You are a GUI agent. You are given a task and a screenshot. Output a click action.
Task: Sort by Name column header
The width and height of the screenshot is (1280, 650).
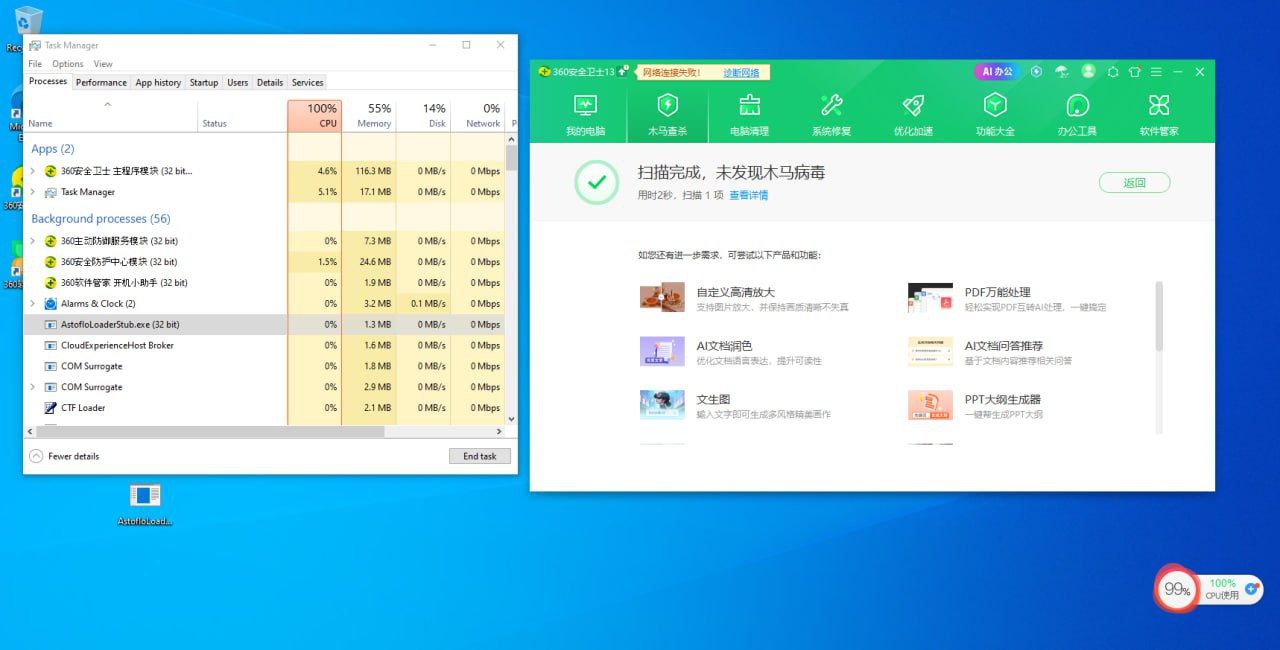[110, 116]
